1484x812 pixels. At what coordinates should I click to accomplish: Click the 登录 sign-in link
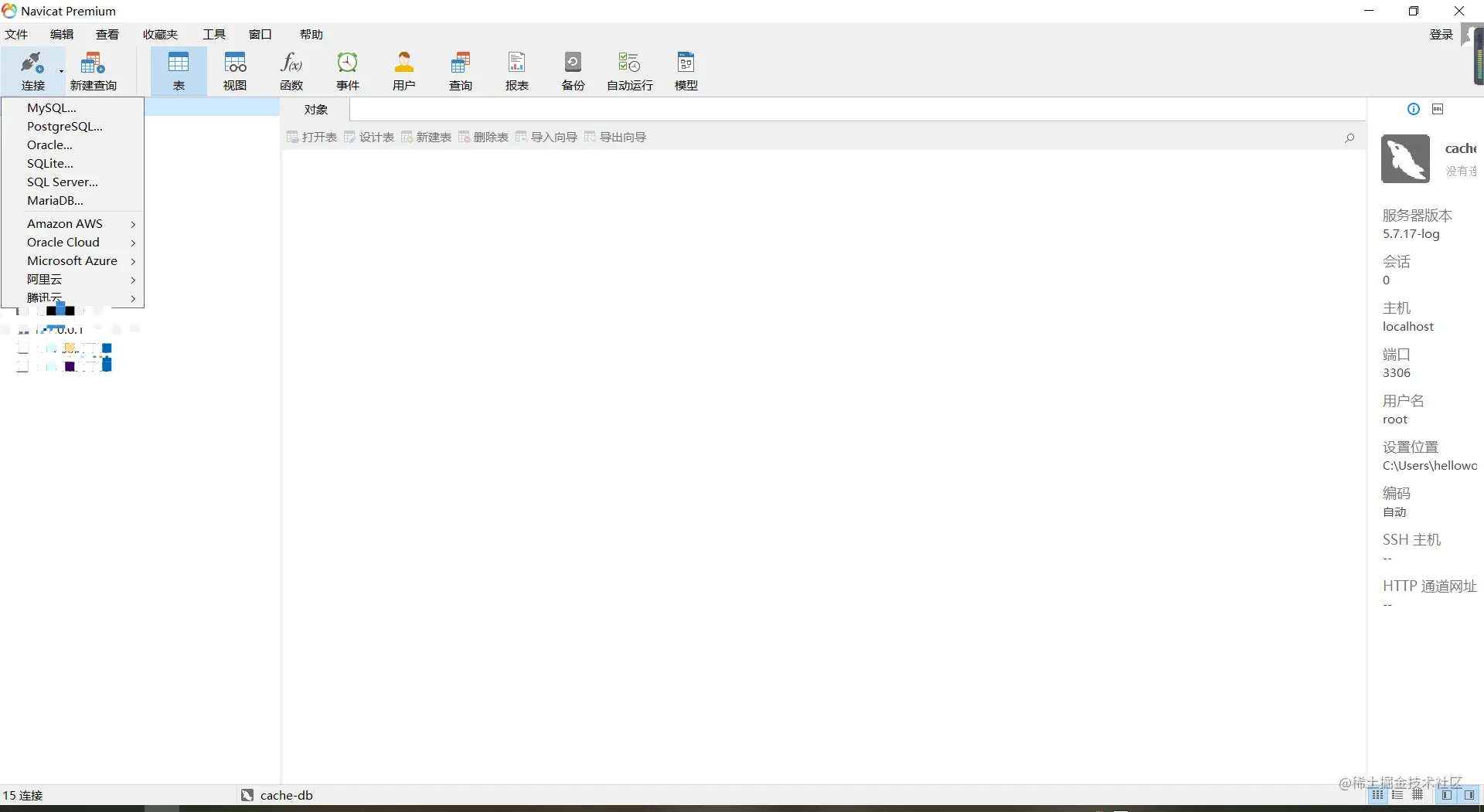[1441, 35]
